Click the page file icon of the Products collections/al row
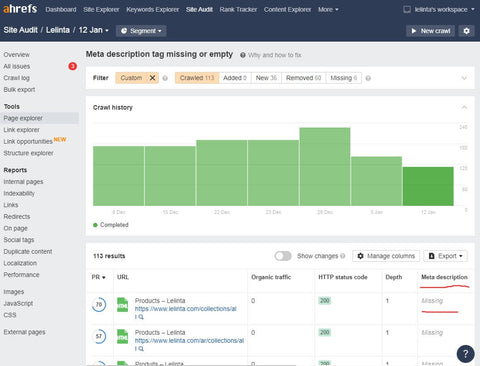480x366 pixels. [x=123, y=305]
